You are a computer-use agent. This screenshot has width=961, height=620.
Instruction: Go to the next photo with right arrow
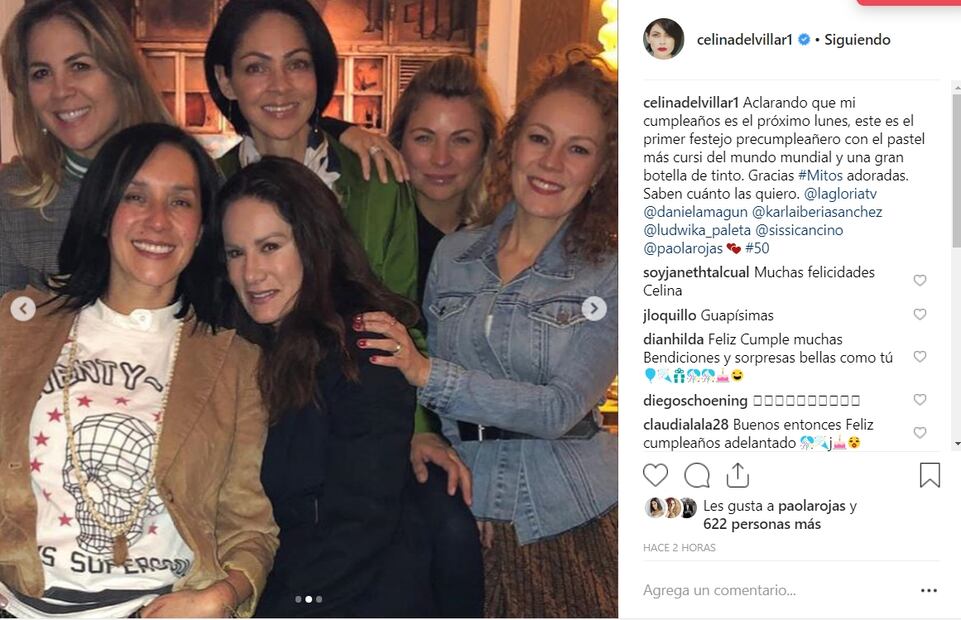(594, 308)
